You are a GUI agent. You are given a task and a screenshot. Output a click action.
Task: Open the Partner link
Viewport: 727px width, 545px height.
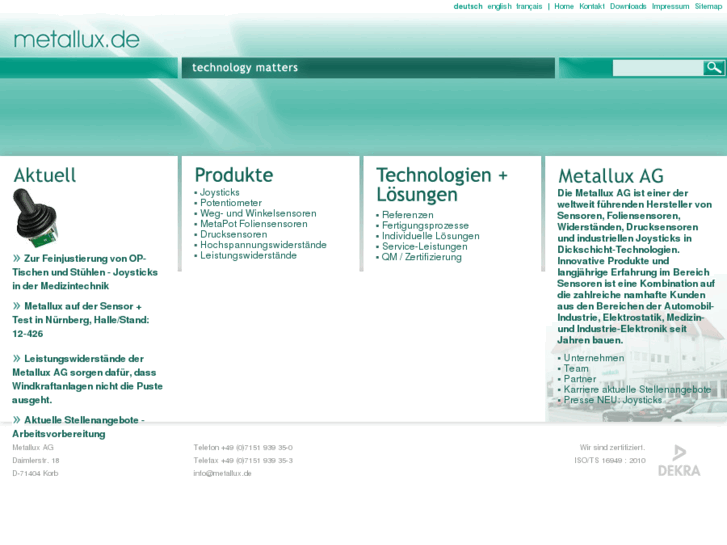tap(580, 378)
